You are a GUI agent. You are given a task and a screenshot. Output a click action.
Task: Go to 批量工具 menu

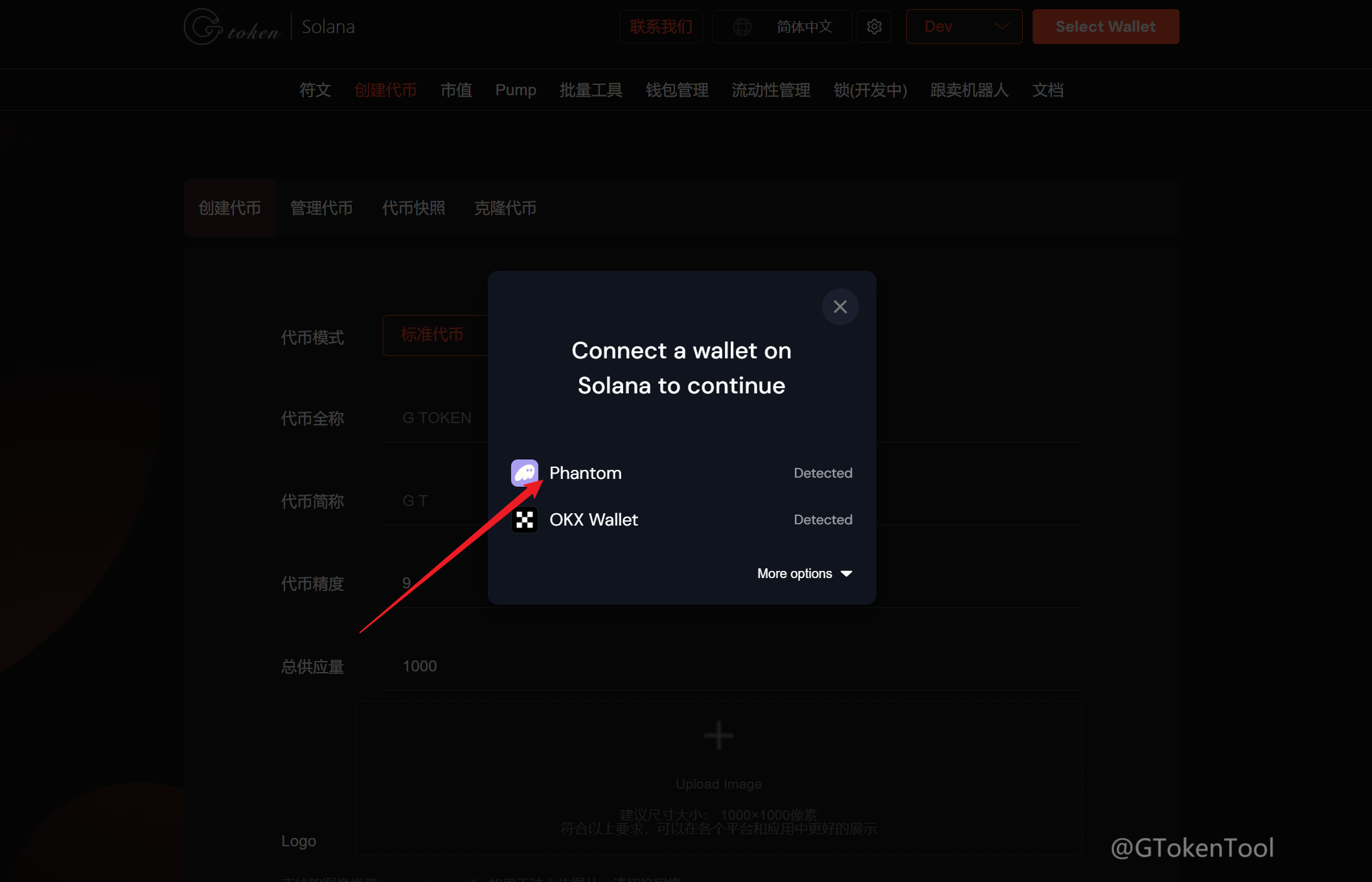point(591,90)
